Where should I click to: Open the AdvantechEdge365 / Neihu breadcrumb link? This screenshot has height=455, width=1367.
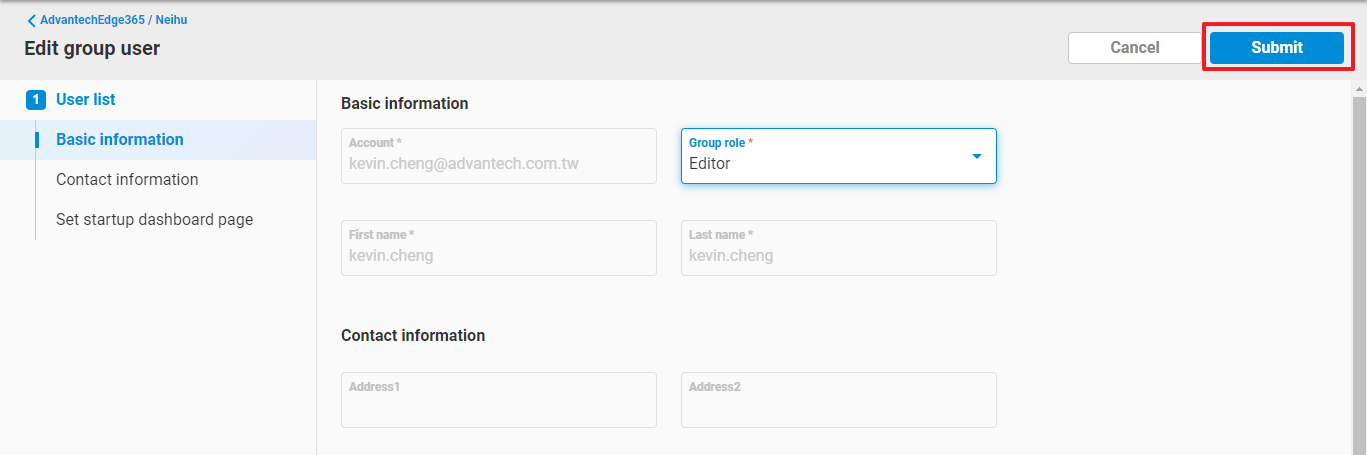[x=113, y=20]
